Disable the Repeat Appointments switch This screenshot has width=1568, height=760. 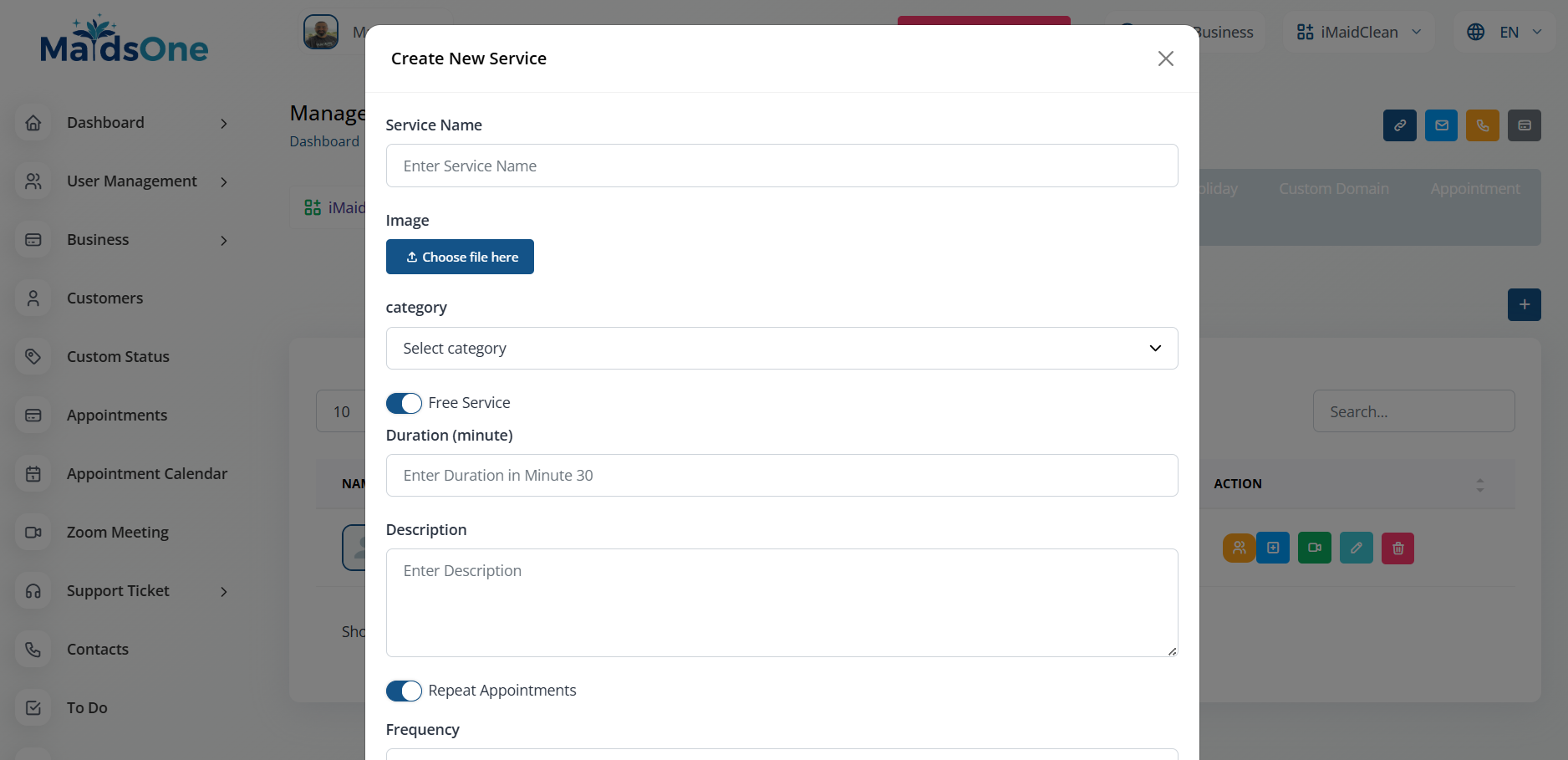(404, 691)
